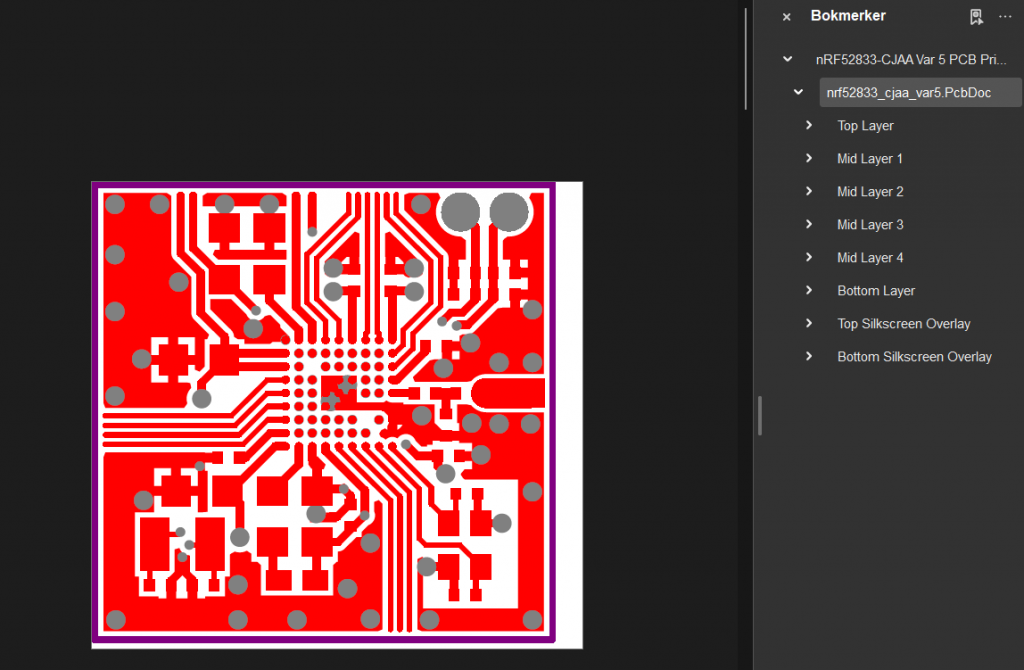Select the Mid Layer 3 bookmark
Image resolution: width=1024 pixels, height=670 pixels.
870,225
